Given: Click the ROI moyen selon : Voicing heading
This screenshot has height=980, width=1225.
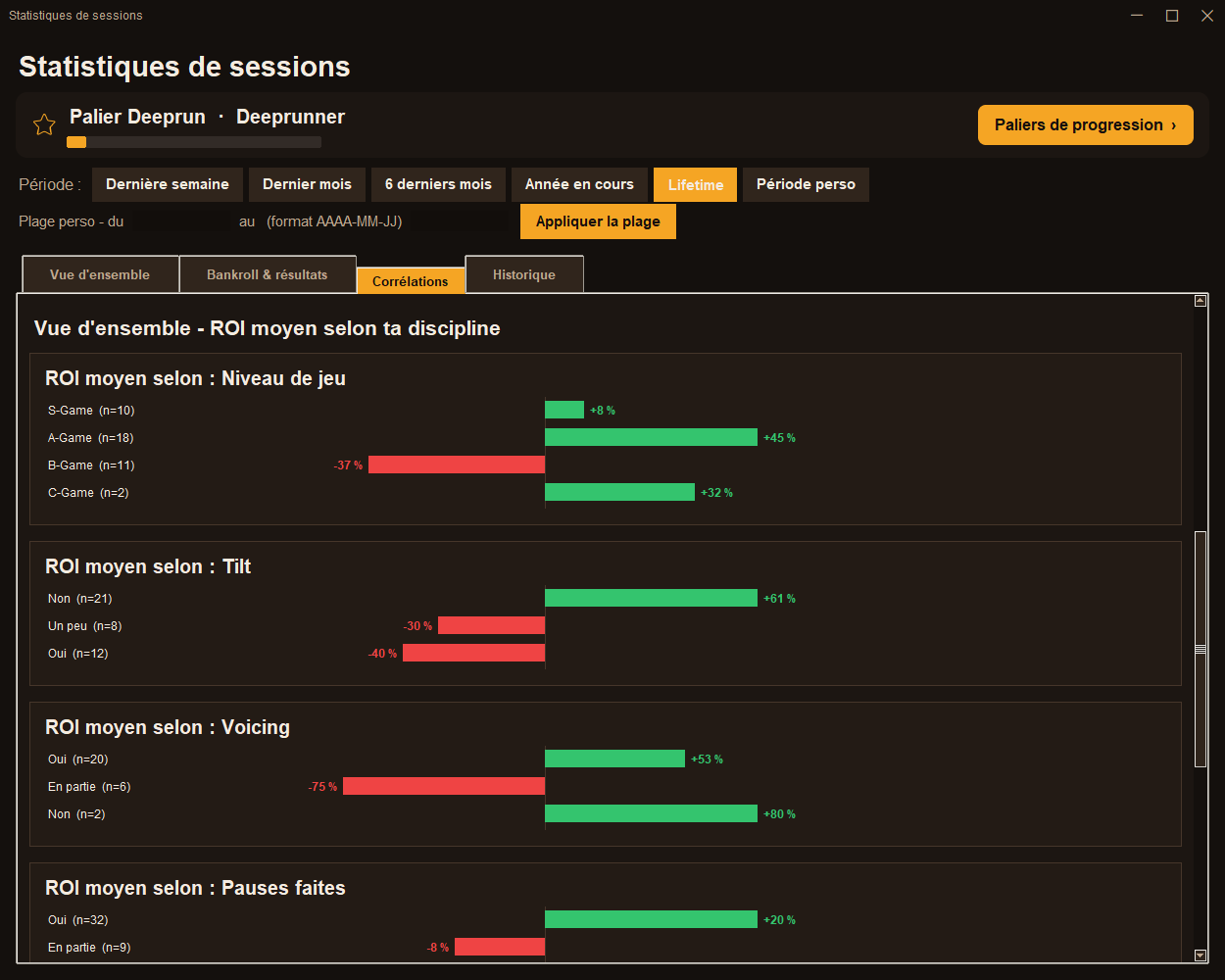Looking at the screenshot, I should pos(168,727).
